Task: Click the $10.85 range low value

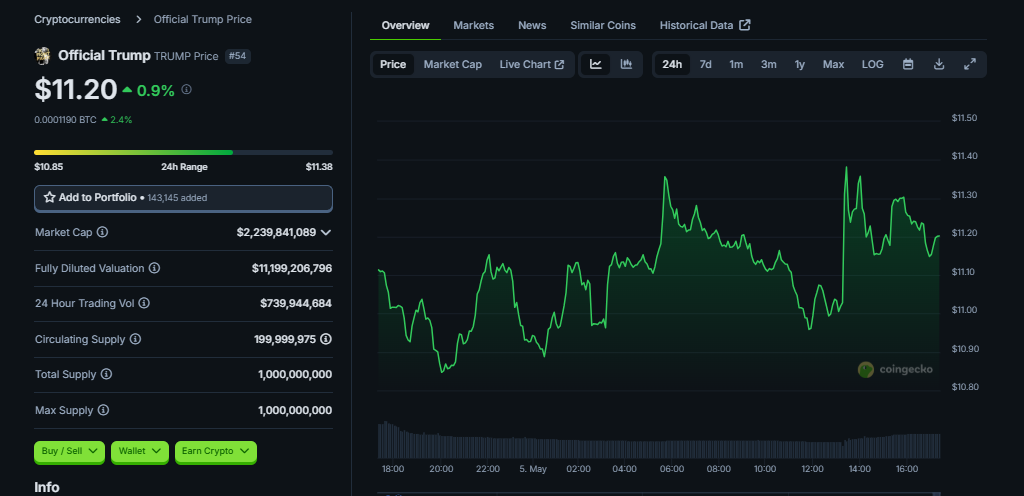Action: [x=48, y=166]
